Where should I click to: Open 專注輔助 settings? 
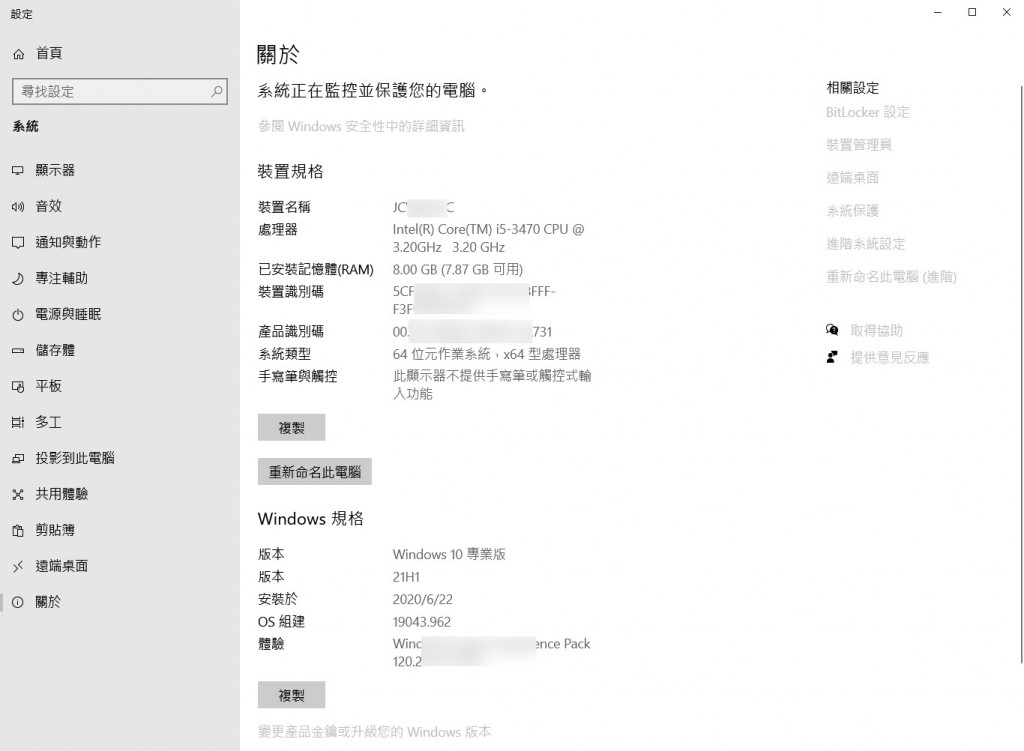point(120,278)
